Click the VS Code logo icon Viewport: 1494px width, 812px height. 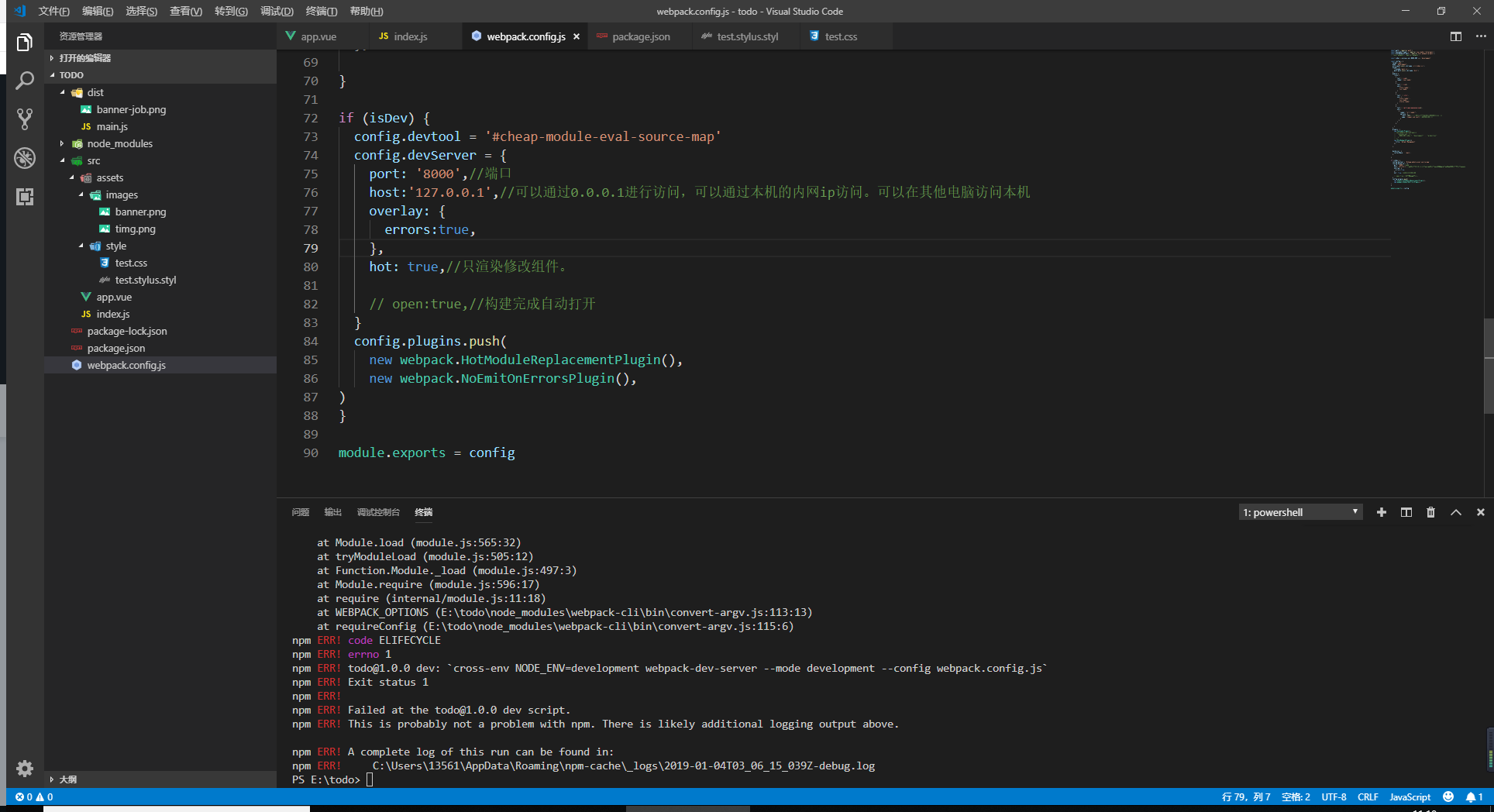(20, 11)
